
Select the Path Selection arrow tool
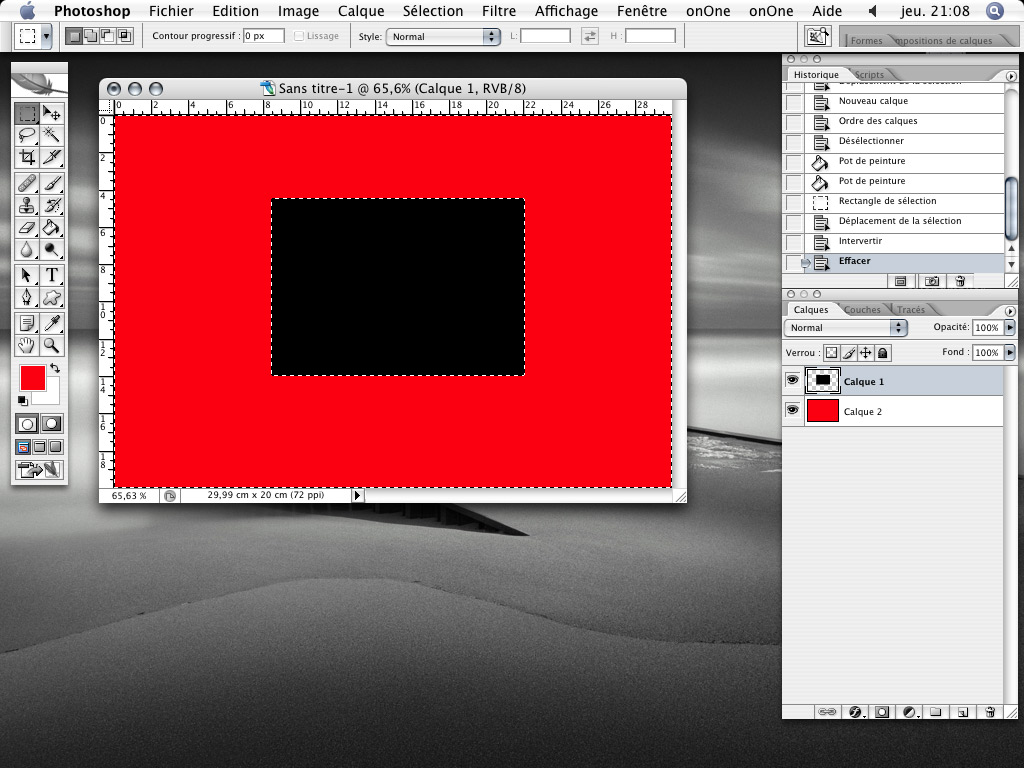point(27,276)
